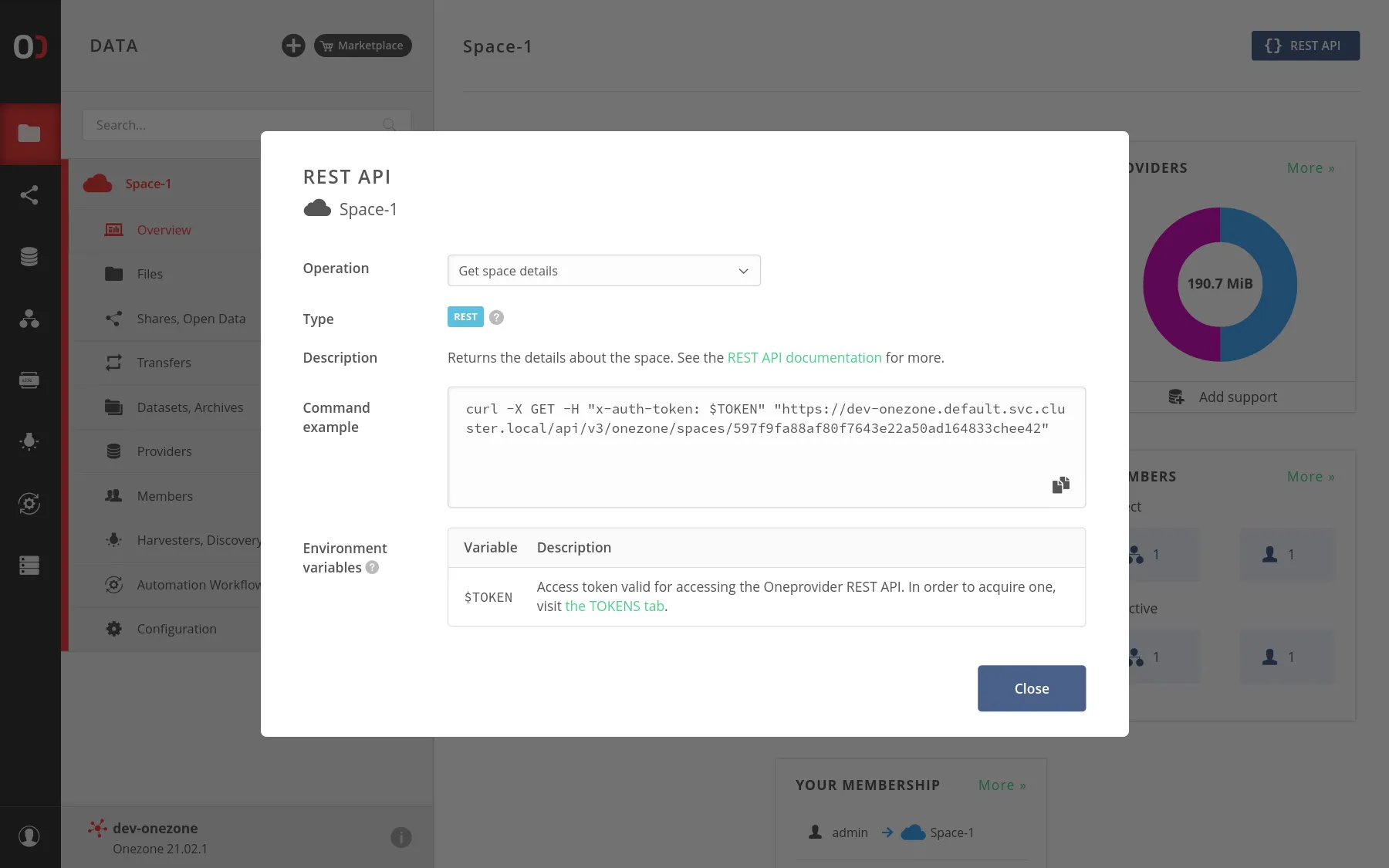Open the Groups section via hierarchy sidebar icon
This screenshot has width=1389, height=868.
click(30, 319)
